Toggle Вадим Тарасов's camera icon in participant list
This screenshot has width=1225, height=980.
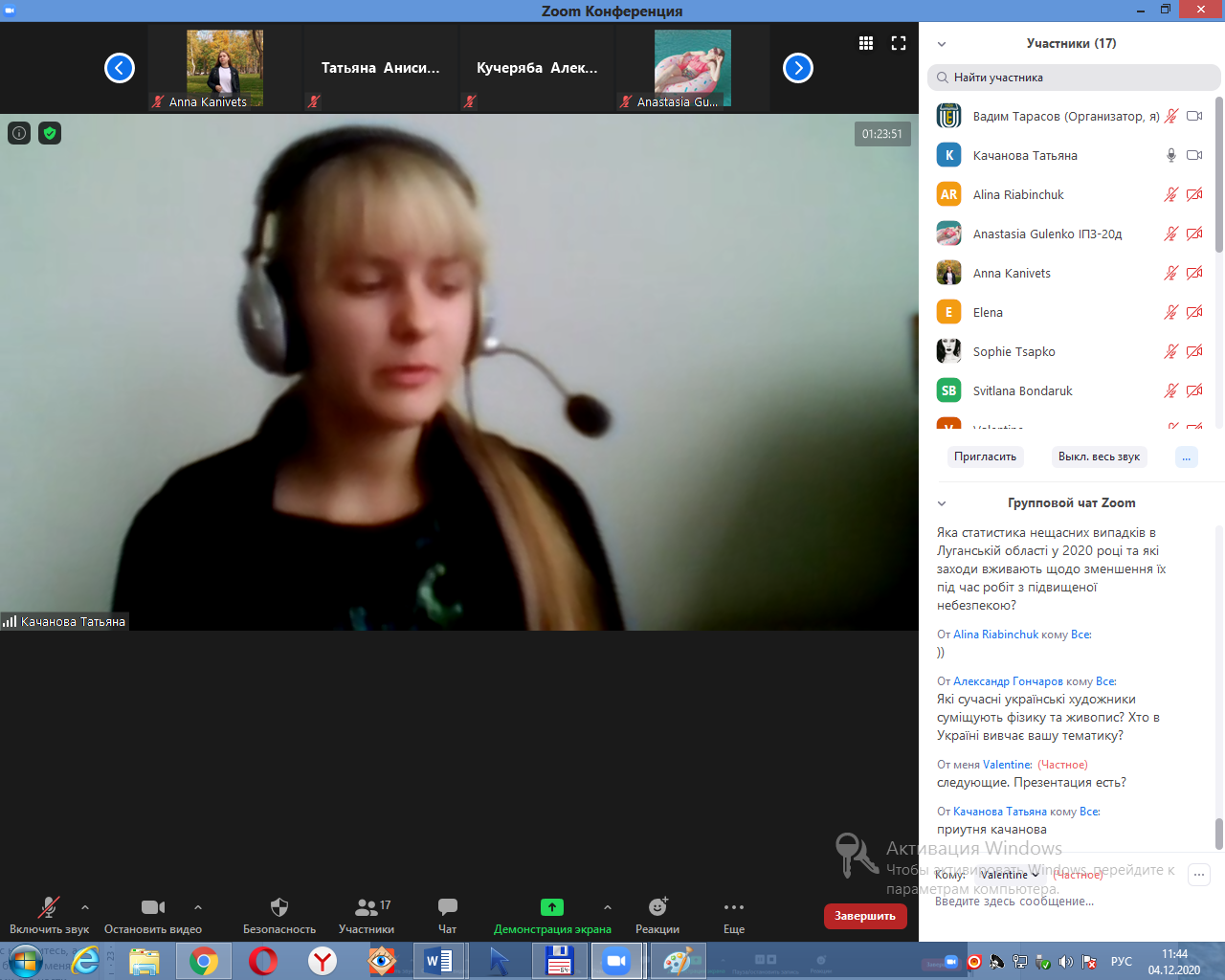1194,116
